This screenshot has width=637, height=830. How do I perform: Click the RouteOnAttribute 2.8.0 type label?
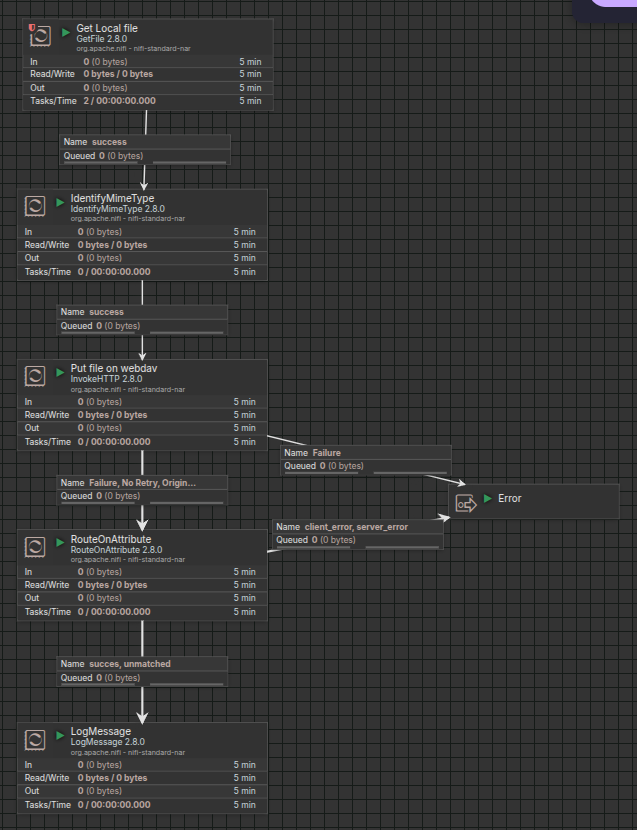pos(116,549)
